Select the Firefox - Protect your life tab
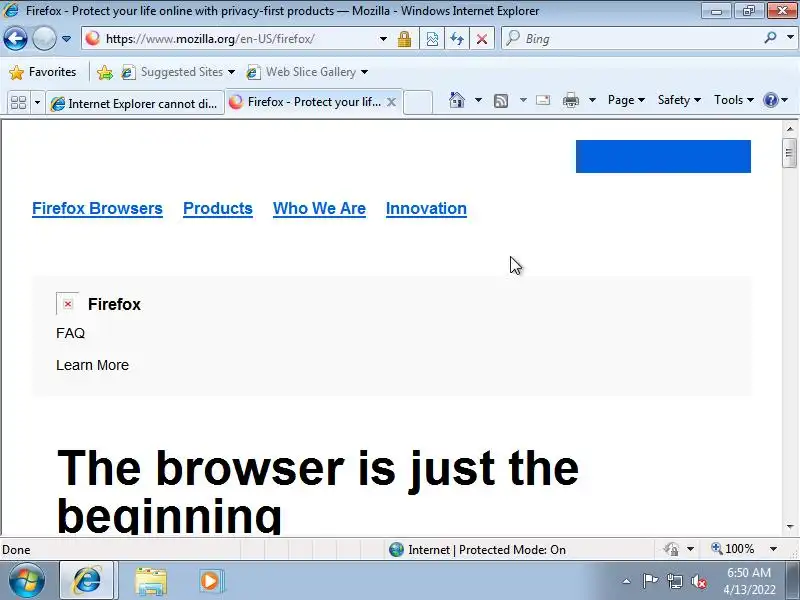 (x=306, y=102)
